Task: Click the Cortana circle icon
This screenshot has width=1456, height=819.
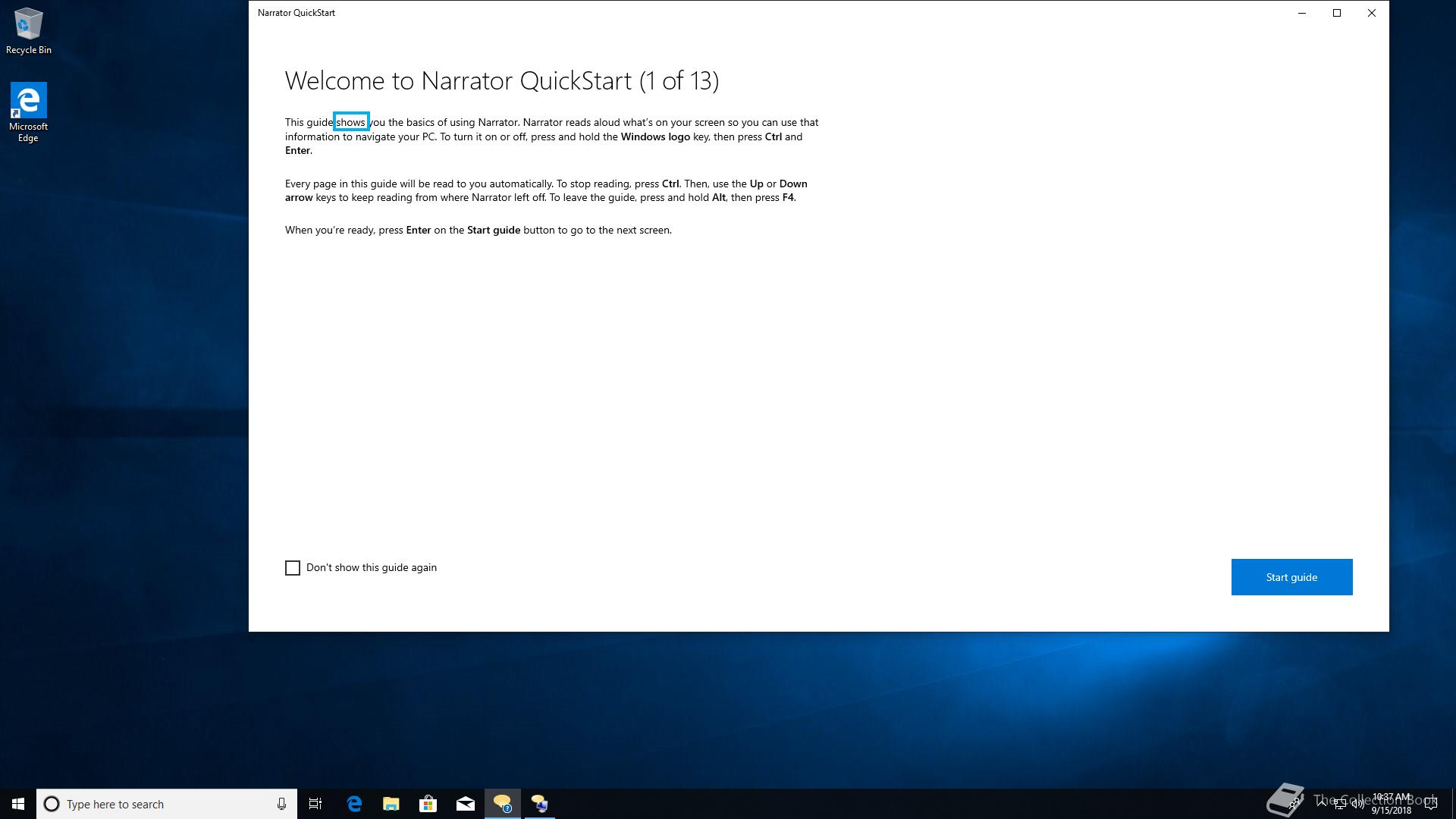Action: [52, 804]
